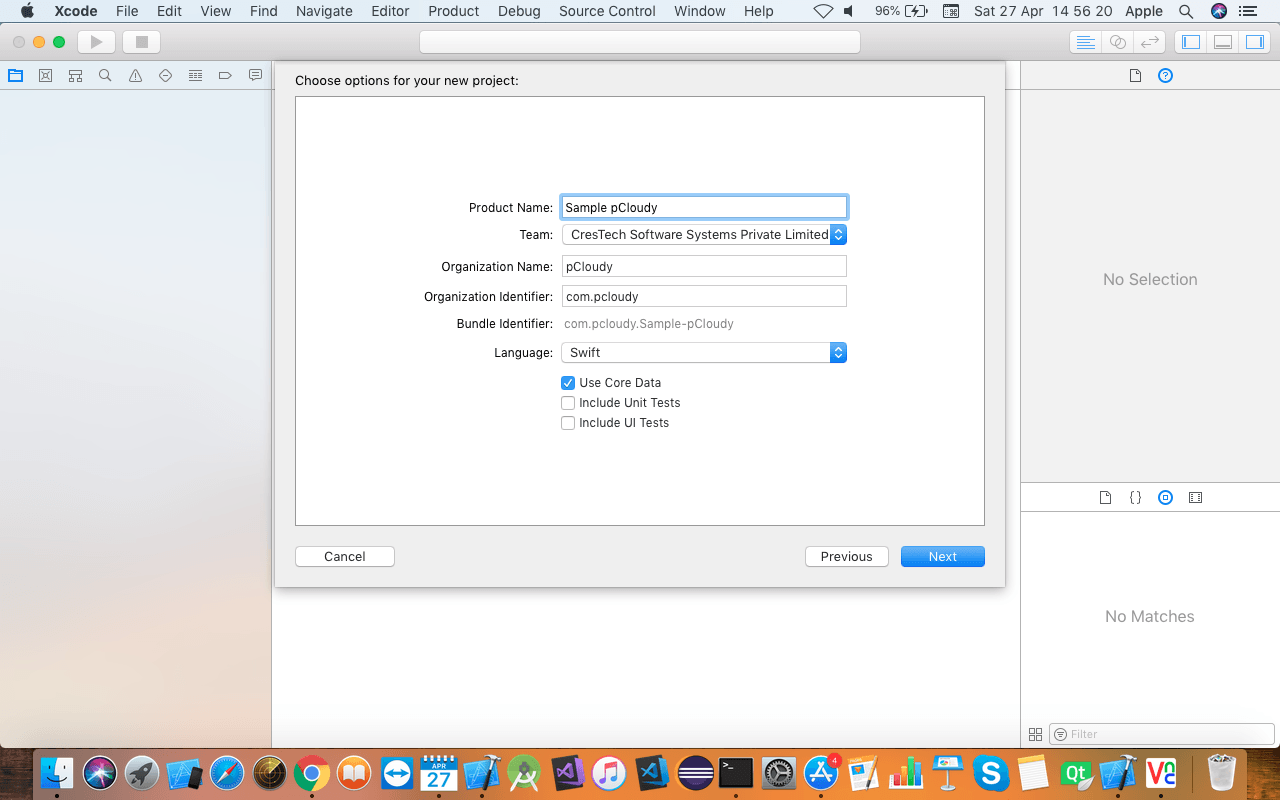Open the Window menu
Screen dimensions: 1280x800
(x=700, y=11)
